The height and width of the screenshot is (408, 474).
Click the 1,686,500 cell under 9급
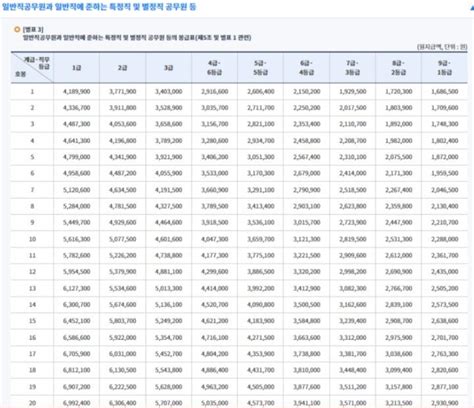point(444,91)
